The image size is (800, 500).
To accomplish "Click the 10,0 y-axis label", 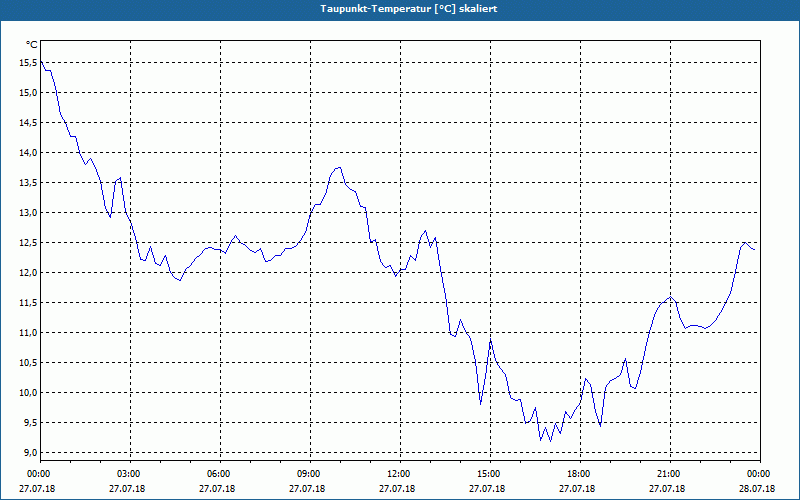I will pos(29,393).
